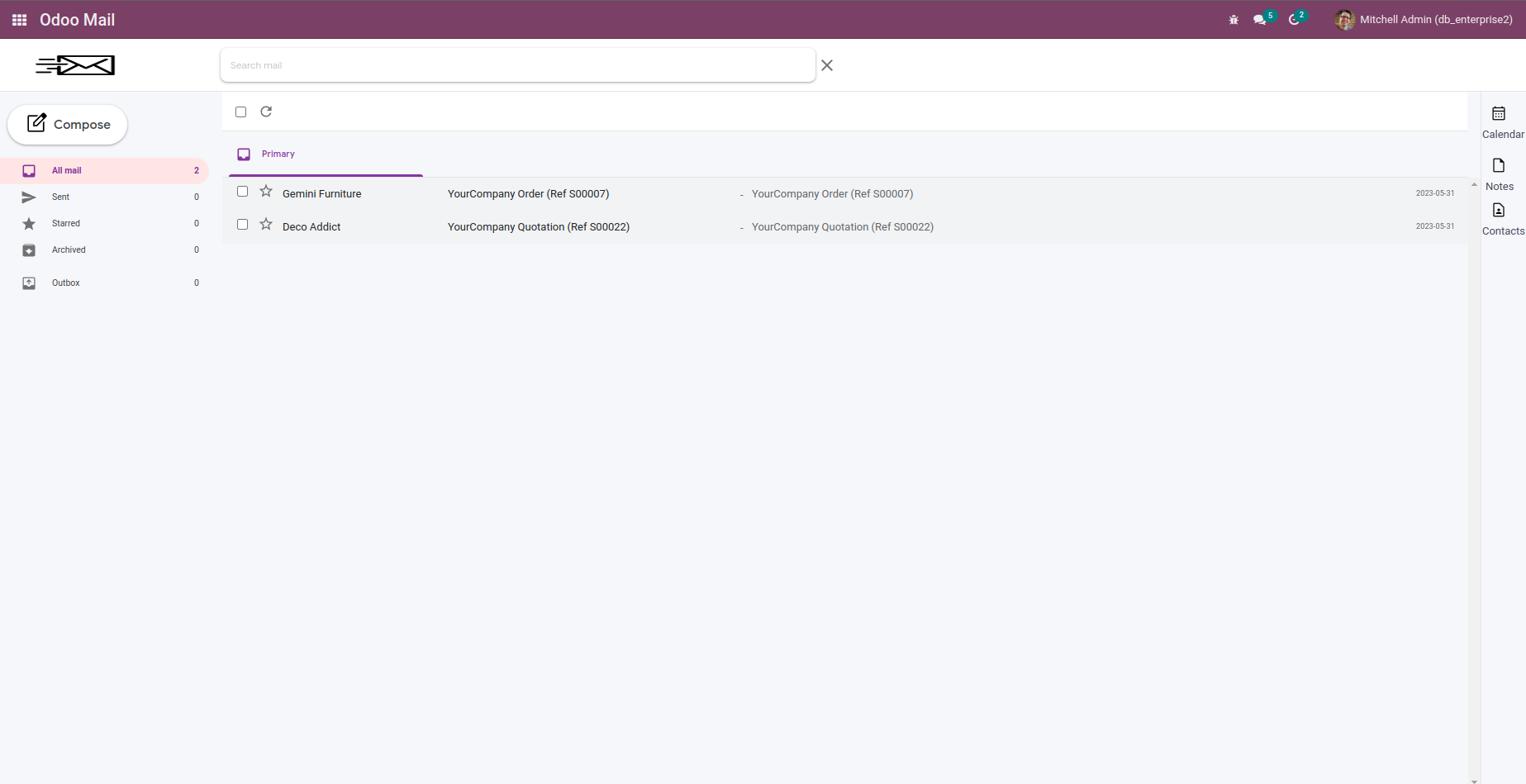Viewport: 1526px width, 784px height.
Task: Open the activities clock icon
Action: click(1294, 20)
